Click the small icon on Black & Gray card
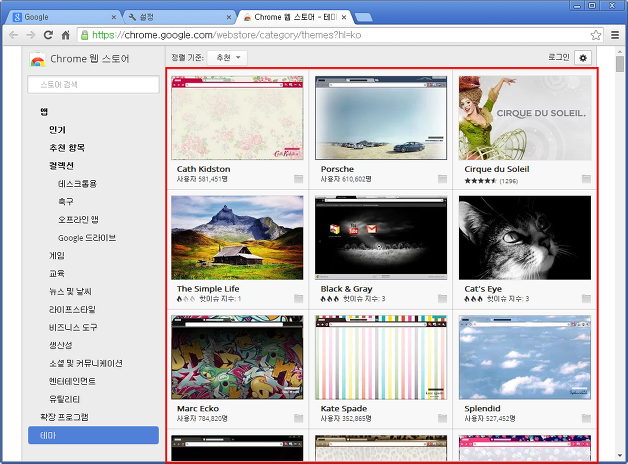 click(442, 298)
